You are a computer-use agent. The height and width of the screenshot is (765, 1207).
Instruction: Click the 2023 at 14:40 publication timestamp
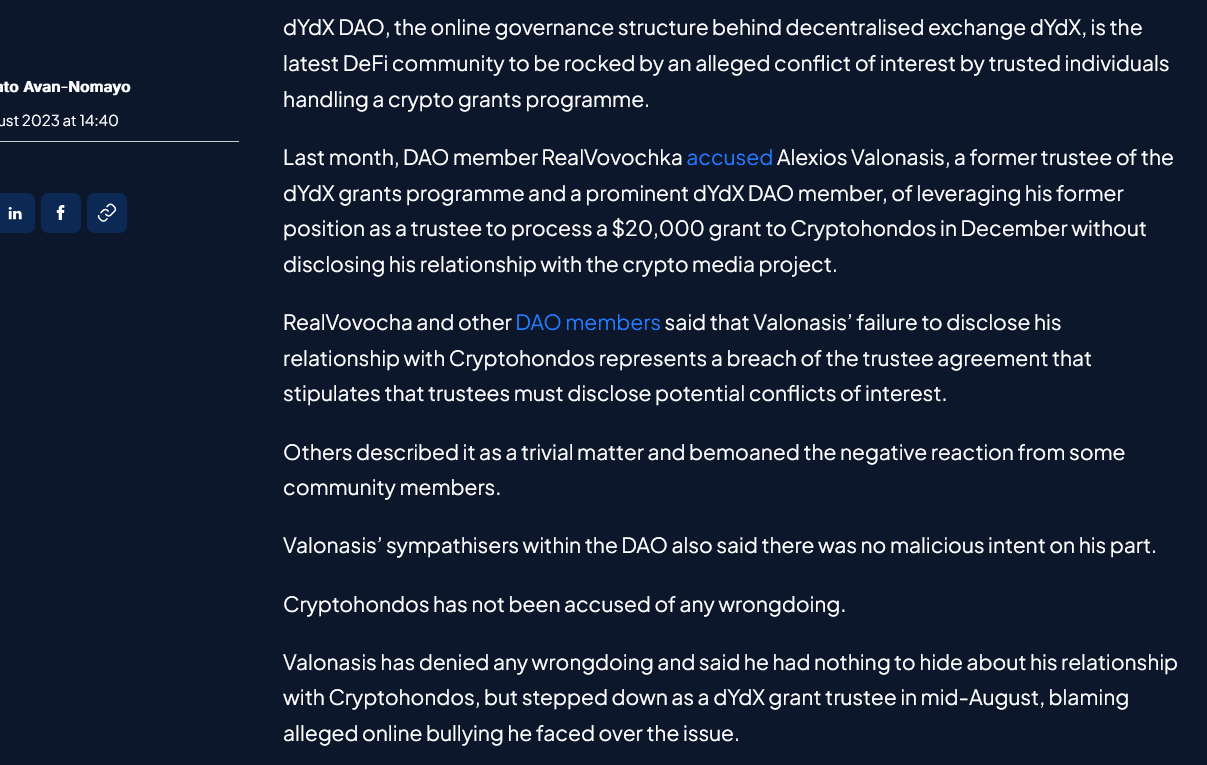[60, 120]
